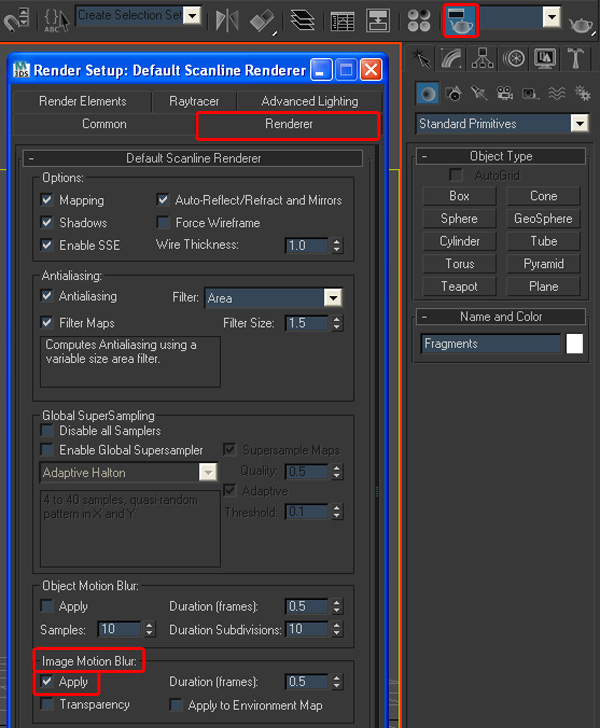Viewport: 600px width, 728px height.
Task: Open the white object color swatch
Action: coord(574,344)
